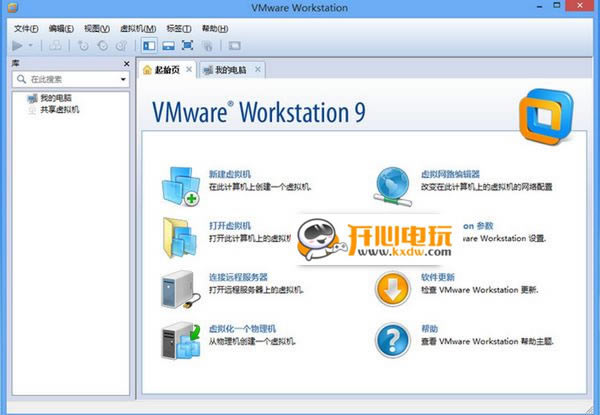
Task: Open the 虚拟机(M) menu
Action: [x=138, y=29]
